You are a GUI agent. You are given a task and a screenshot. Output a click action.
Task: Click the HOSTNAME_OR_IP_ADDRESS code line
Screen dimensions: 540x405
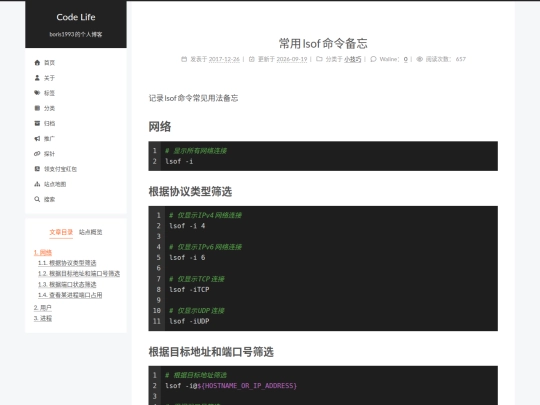231,386
